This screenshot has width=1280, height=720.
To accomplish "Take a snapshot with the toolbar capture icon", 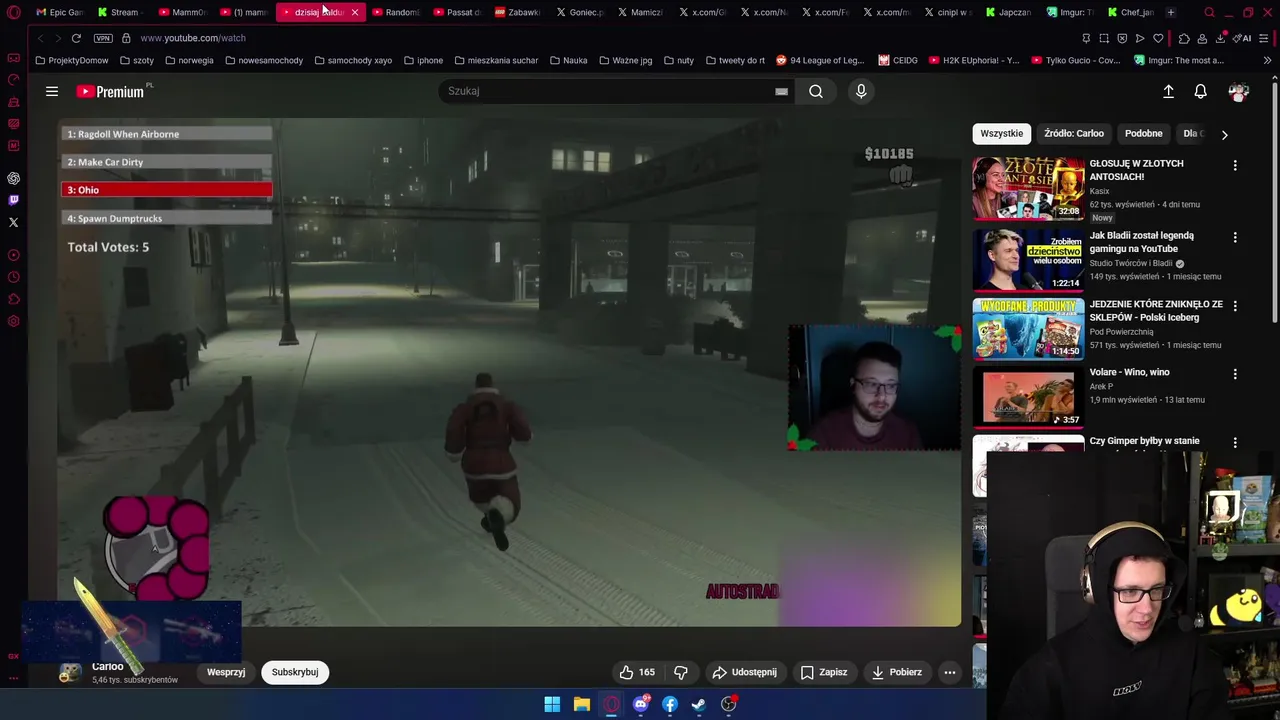I will 1104,38.
